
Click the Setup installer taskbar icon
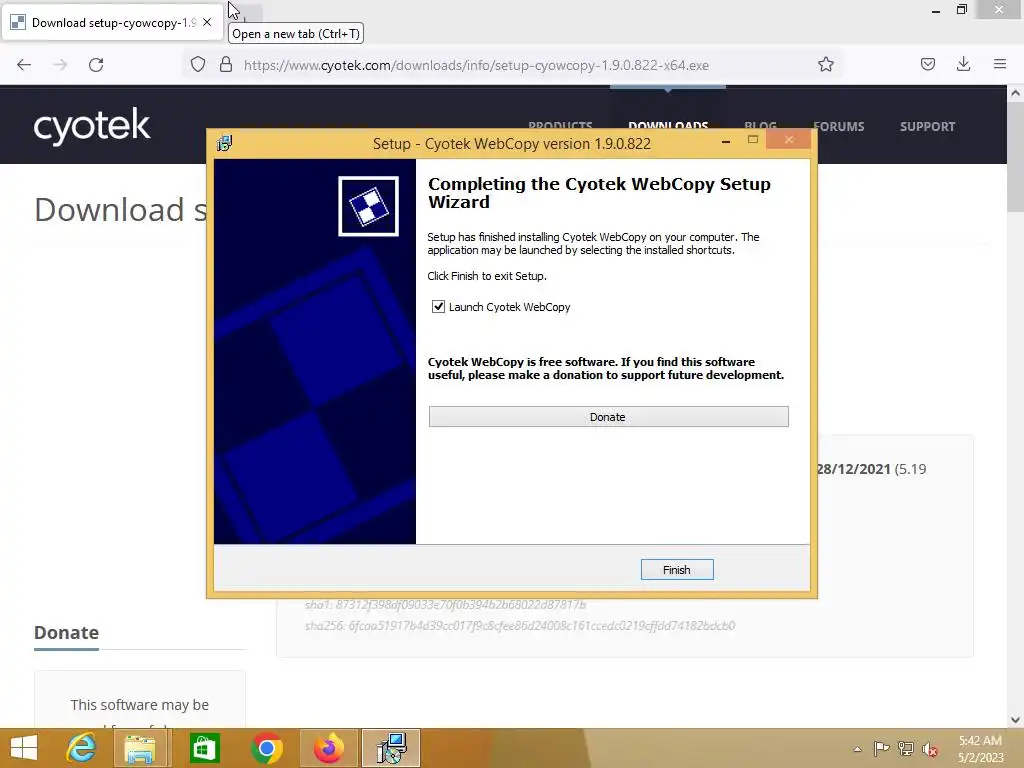pyautogui.click(x=391, y=748)
